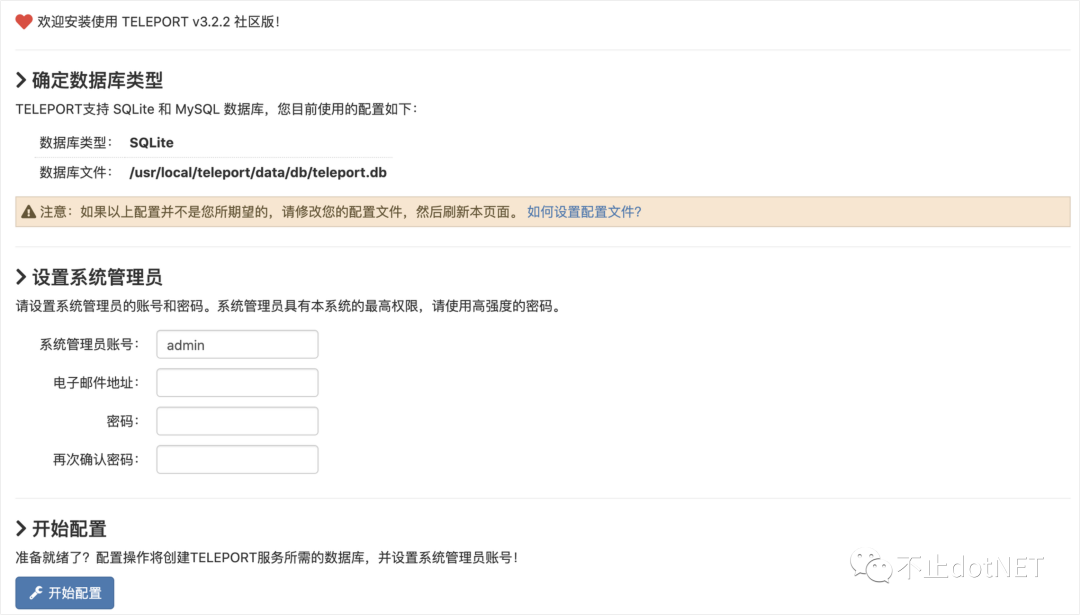This screenshot has height=615, width=1080.
Task: Click the 再次确认密码 label
Action: [96, 460]
